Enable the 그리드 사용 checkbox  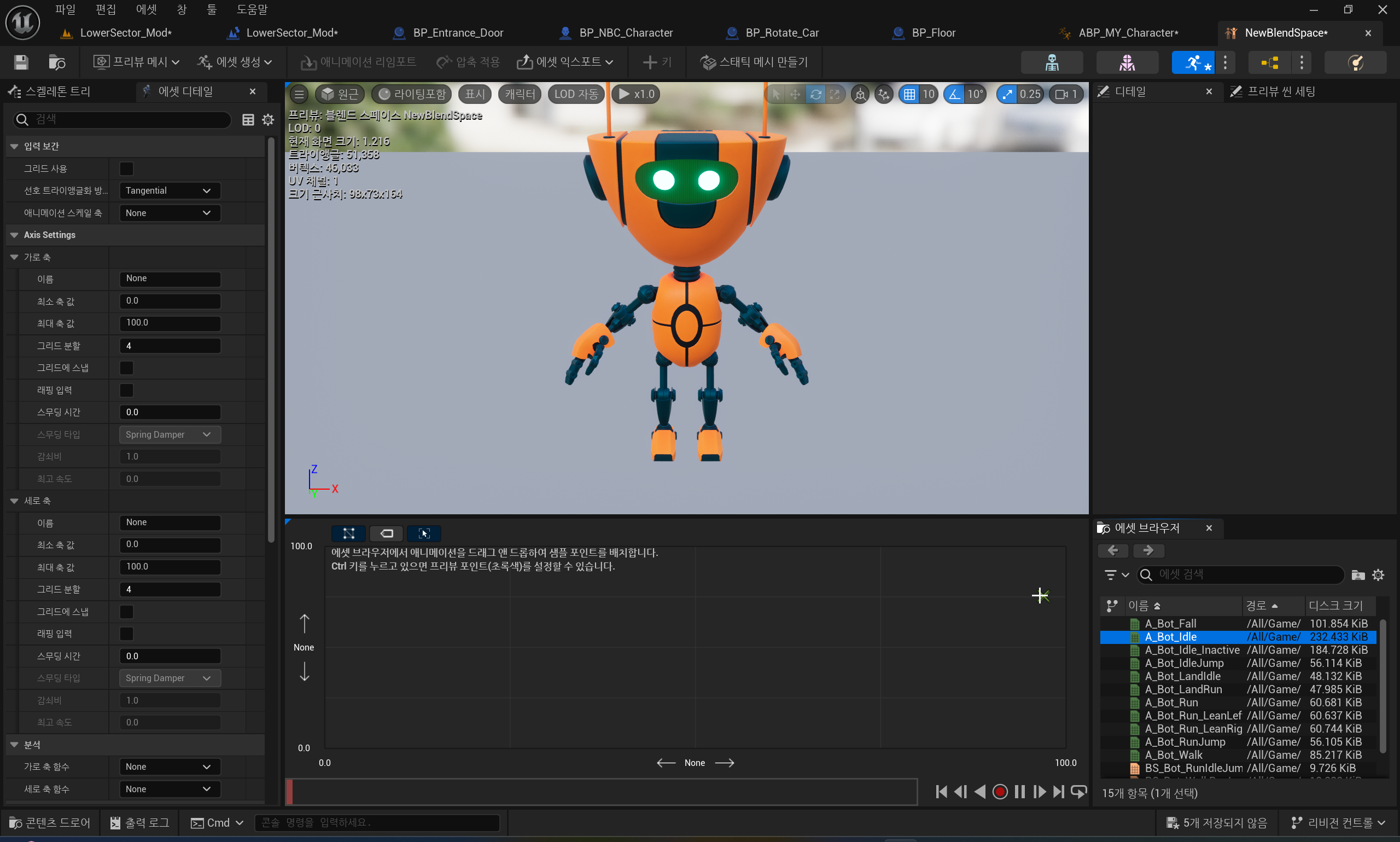126,169
